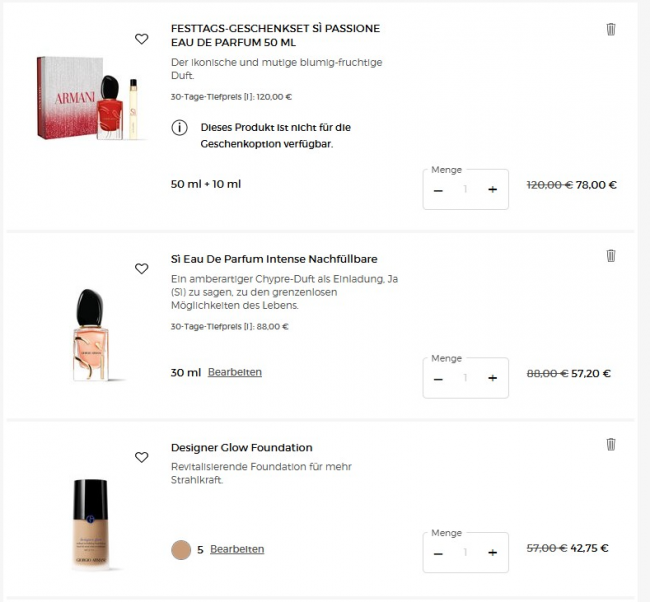Screen dimensions: 650x602
Task: Toggle wishlist heart for Sì Eau De Parfum Intense
Action: tap(141, 269)
